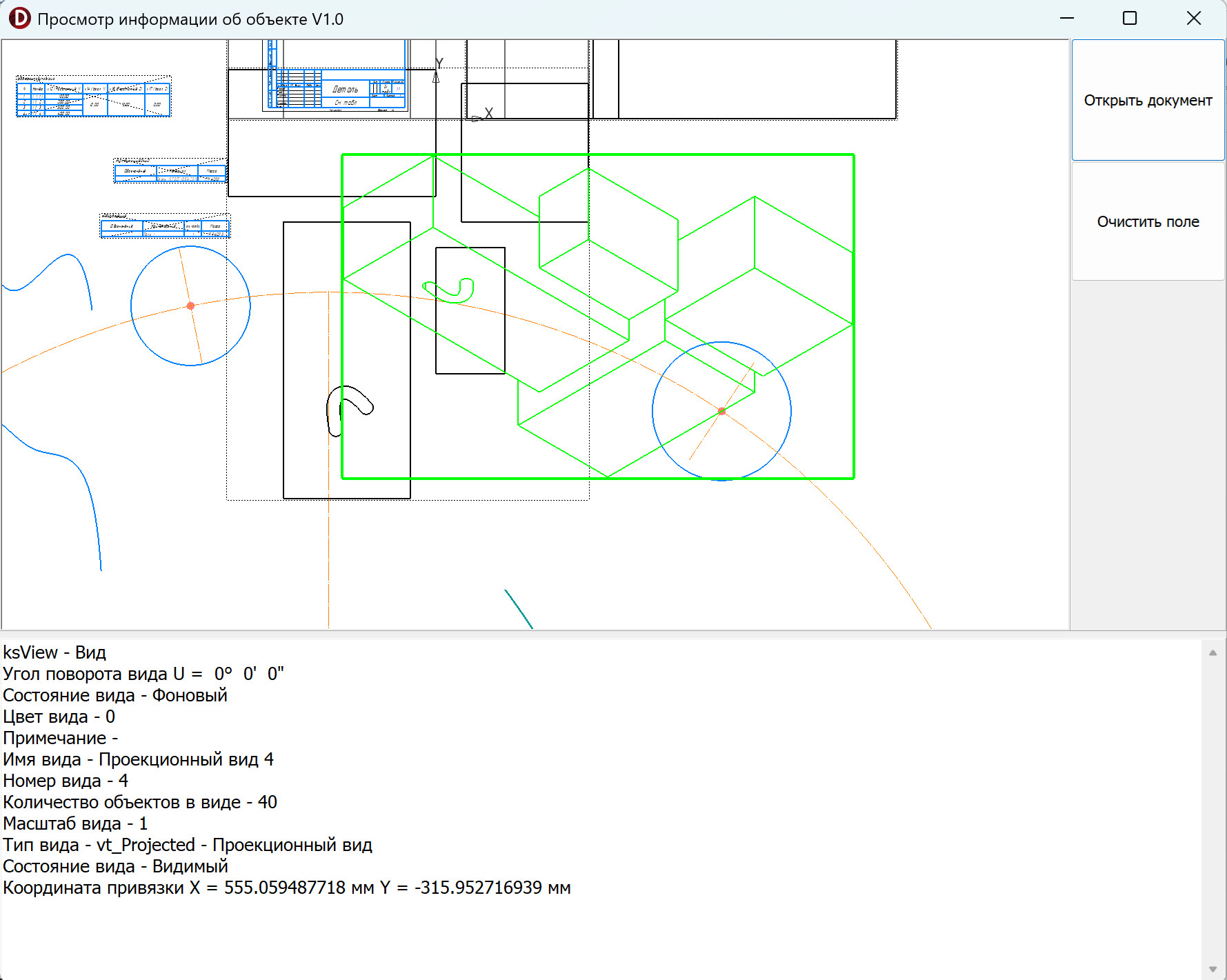
Task: Click red center point of left blue circle
Action: pyautogui.click(x=191, y=306)
